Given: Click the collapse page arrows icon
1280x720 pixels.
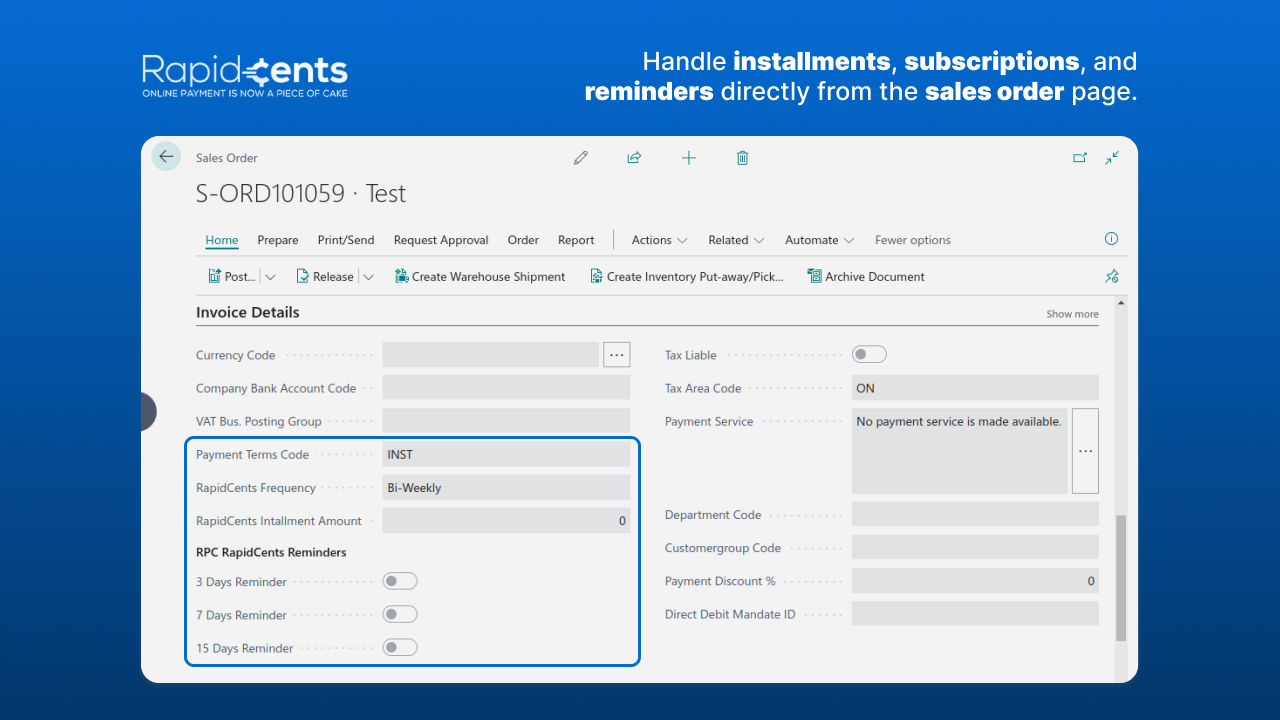Looking at the screenshot, I should click(x=1112, y=158).
